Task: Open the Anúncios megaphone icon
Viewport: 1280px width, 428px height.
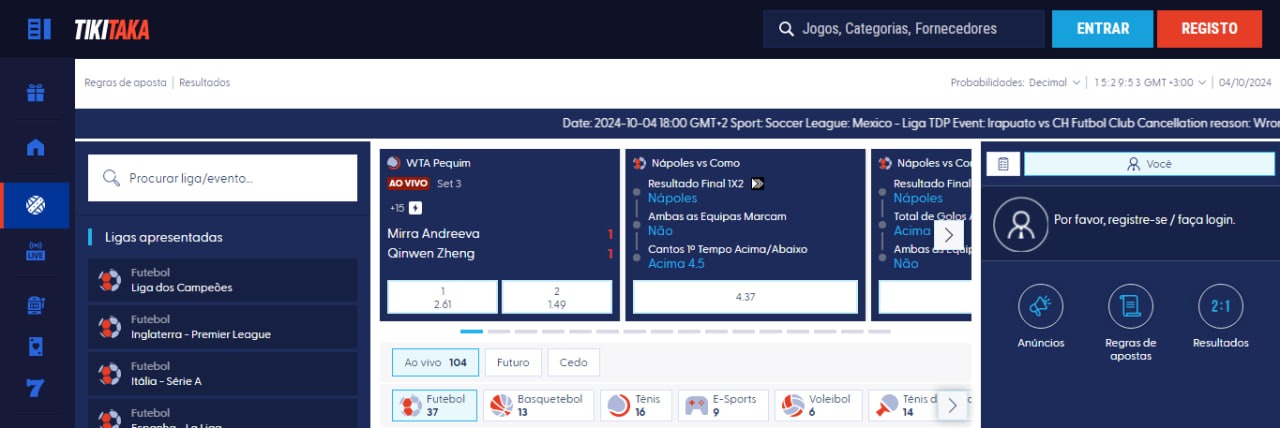Action: (1040, 306)
